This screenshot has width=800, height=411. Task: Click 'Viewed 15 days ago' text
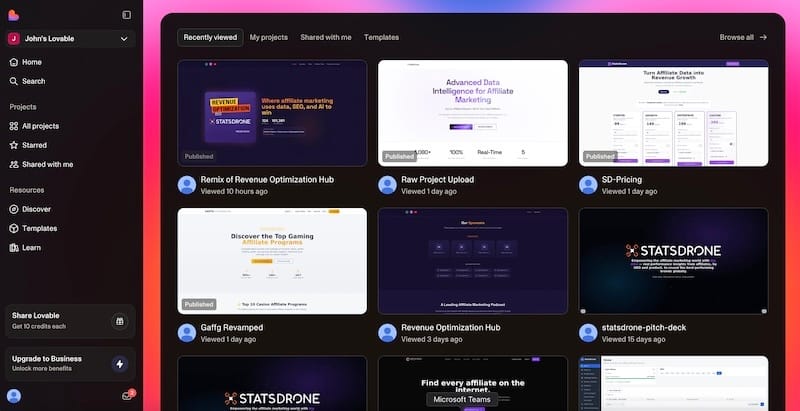pyautogui.click(x=634, y=339)
